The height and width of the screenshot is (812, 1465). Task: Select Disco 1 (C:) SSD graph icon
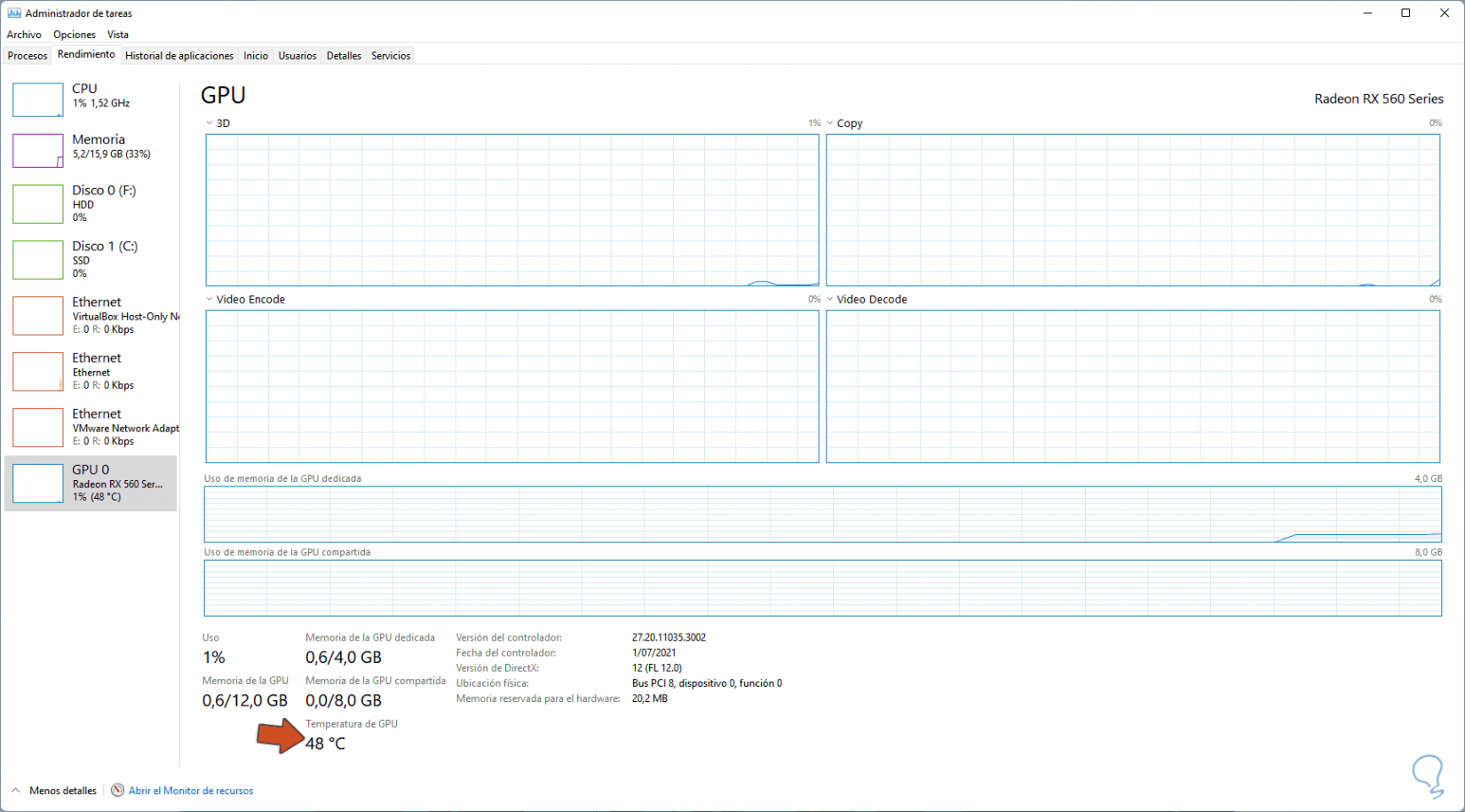[37, 259]
